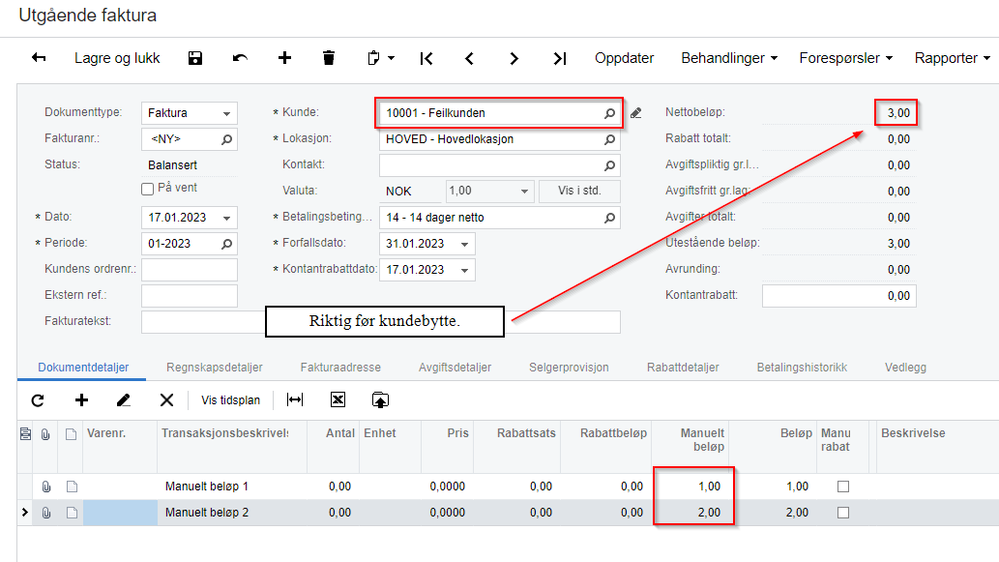
Task: Click note icon on Manuelt beløp 2 row
Action: 72,513
